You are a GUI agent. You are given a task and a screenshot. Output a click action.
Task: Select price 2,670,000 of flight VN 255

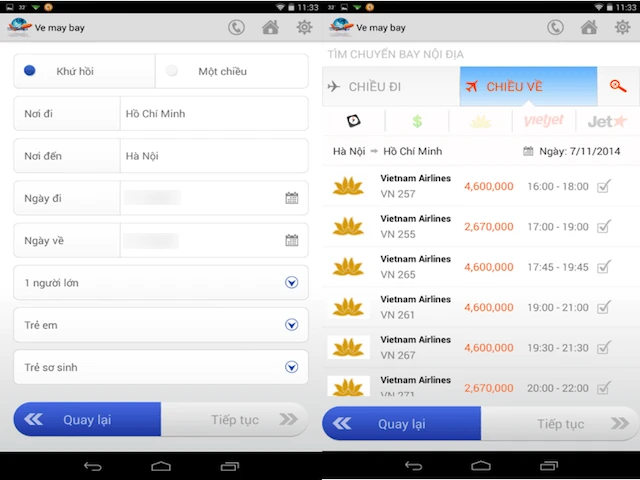click(489, 227)
